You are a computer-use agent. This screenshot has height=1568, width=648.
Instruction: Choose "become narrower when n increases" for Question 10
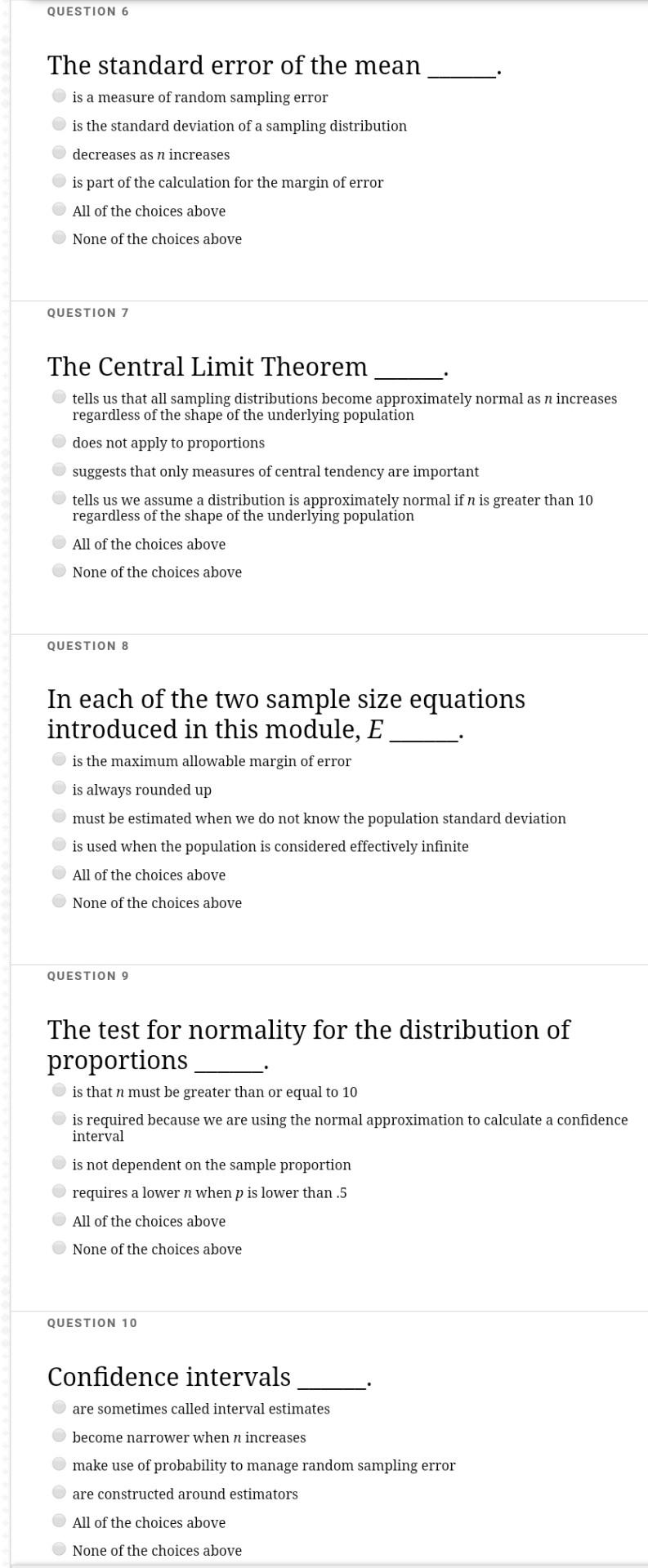(59, 1435)
